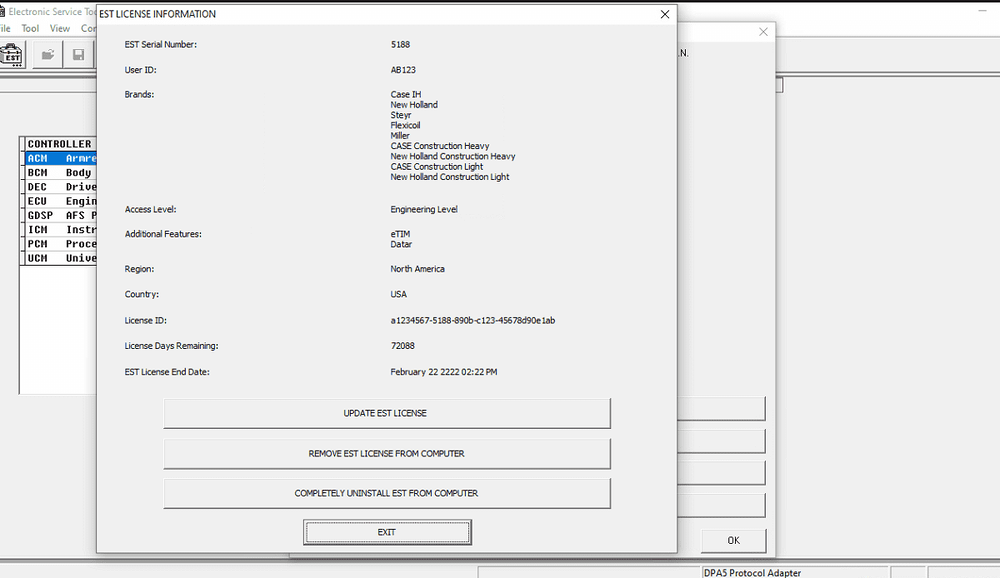
Task: Open the View menu
Action: click(60, 28)
